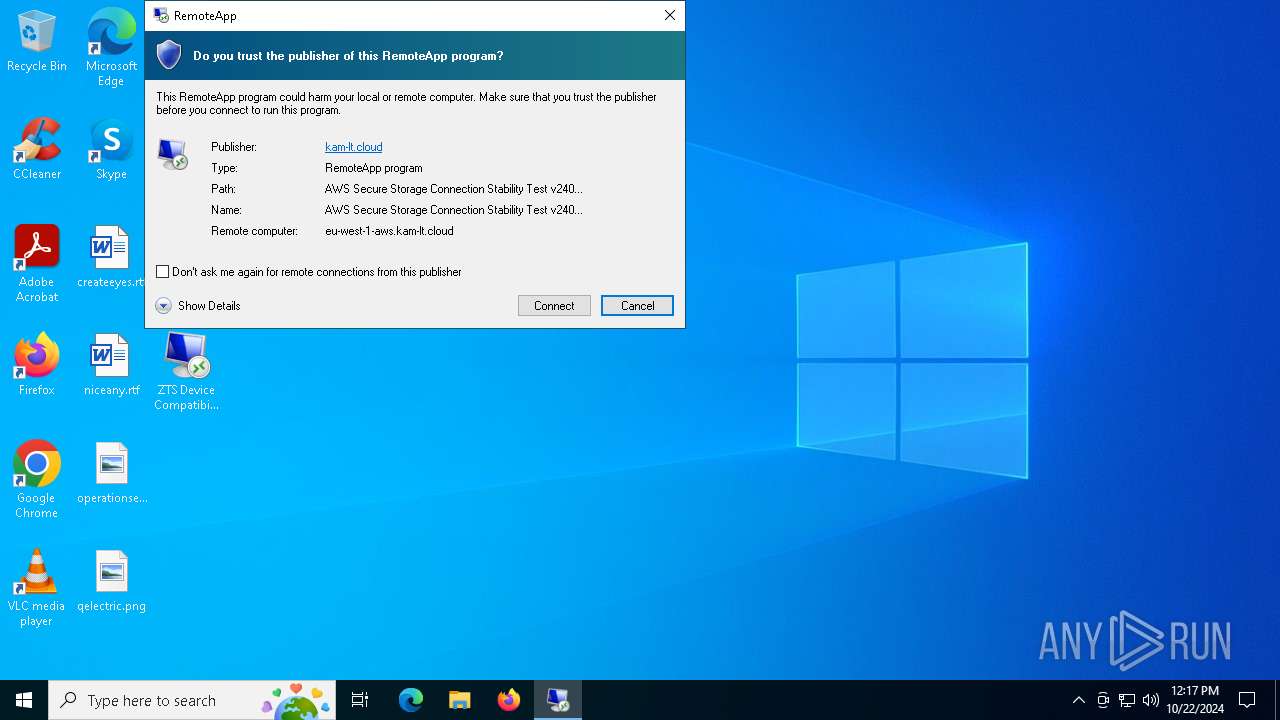The image size is (1280, 720).
Task: Select the Skype desktop shortcut
Action: (x=111, y=149)
